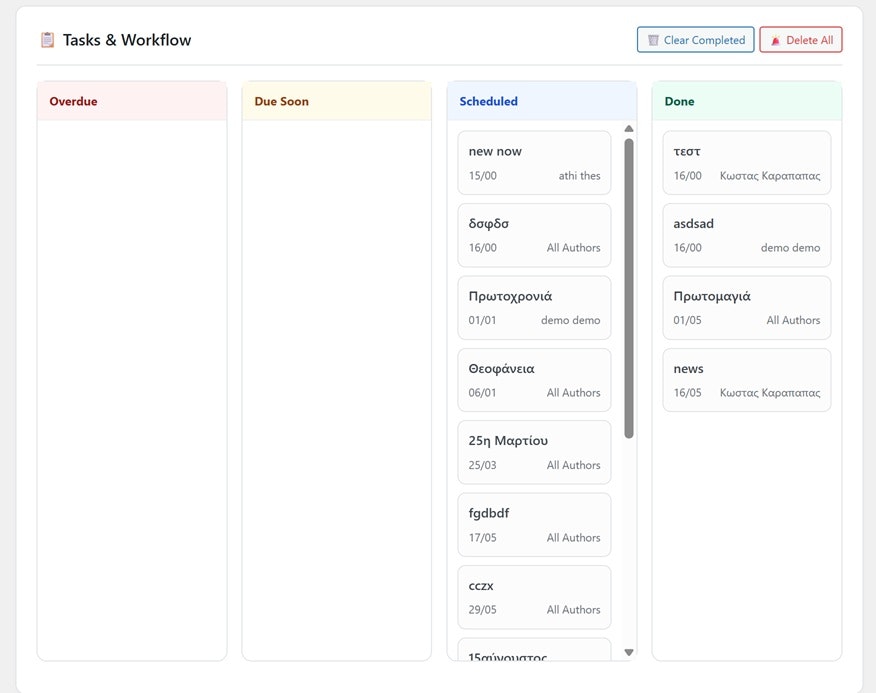This screenshot has height=693, width=876.
Task: Select the 'Πρωτοχρονιά' task card
Action: click(534, 307)
